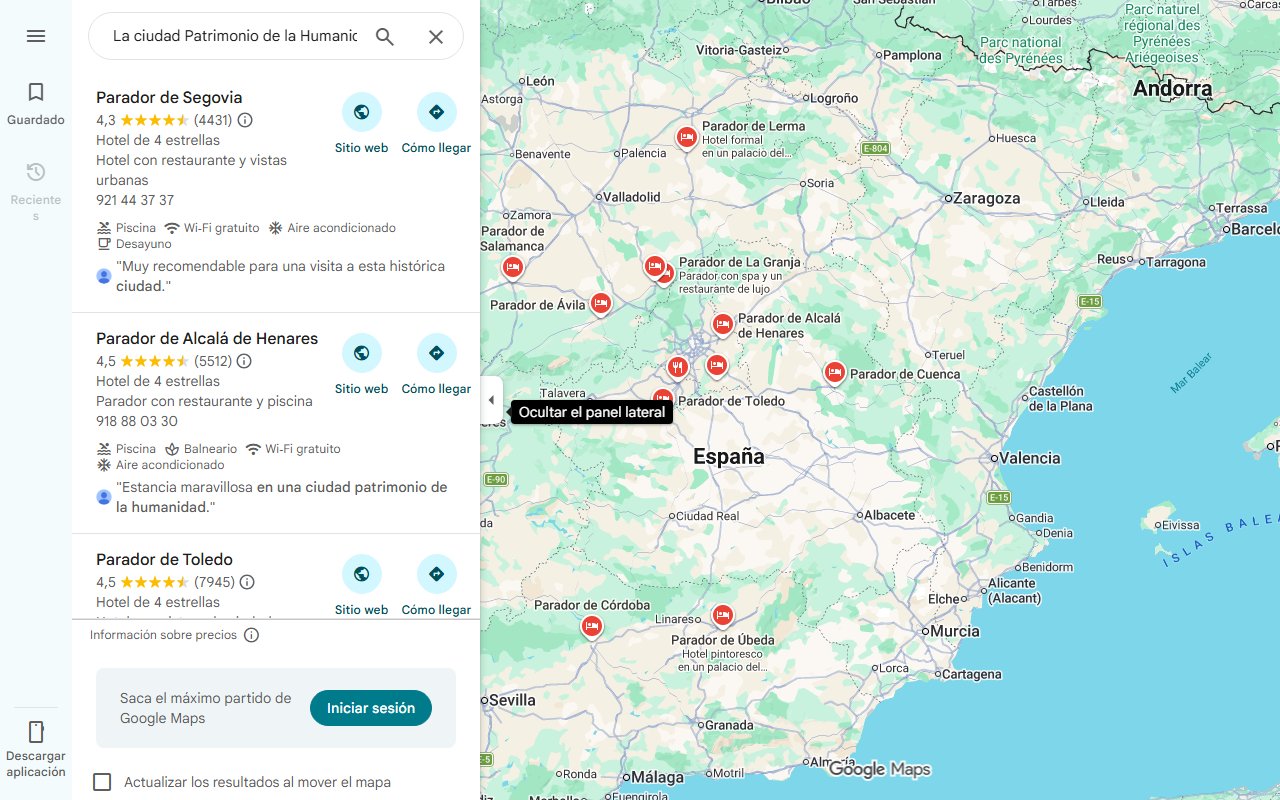The width and height of the screenshot is (1280, 800).
Task: Select the Parador de Cuenca map marker
Action: tap(834, 371)
